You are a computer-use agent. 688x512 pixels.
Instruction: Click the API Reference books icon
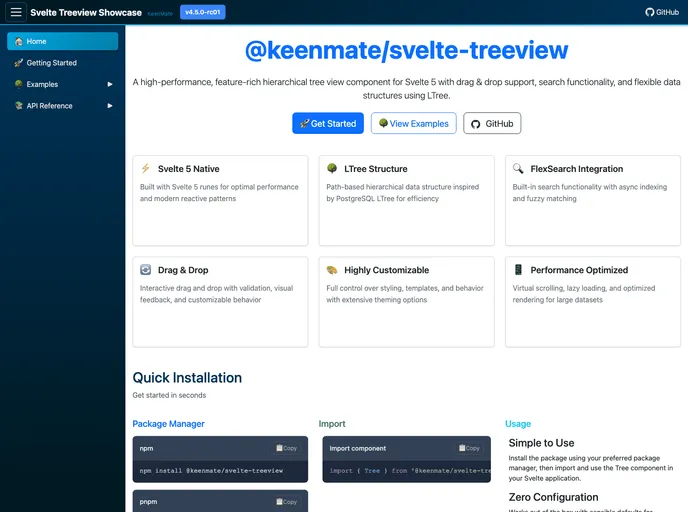coord(18,105)
